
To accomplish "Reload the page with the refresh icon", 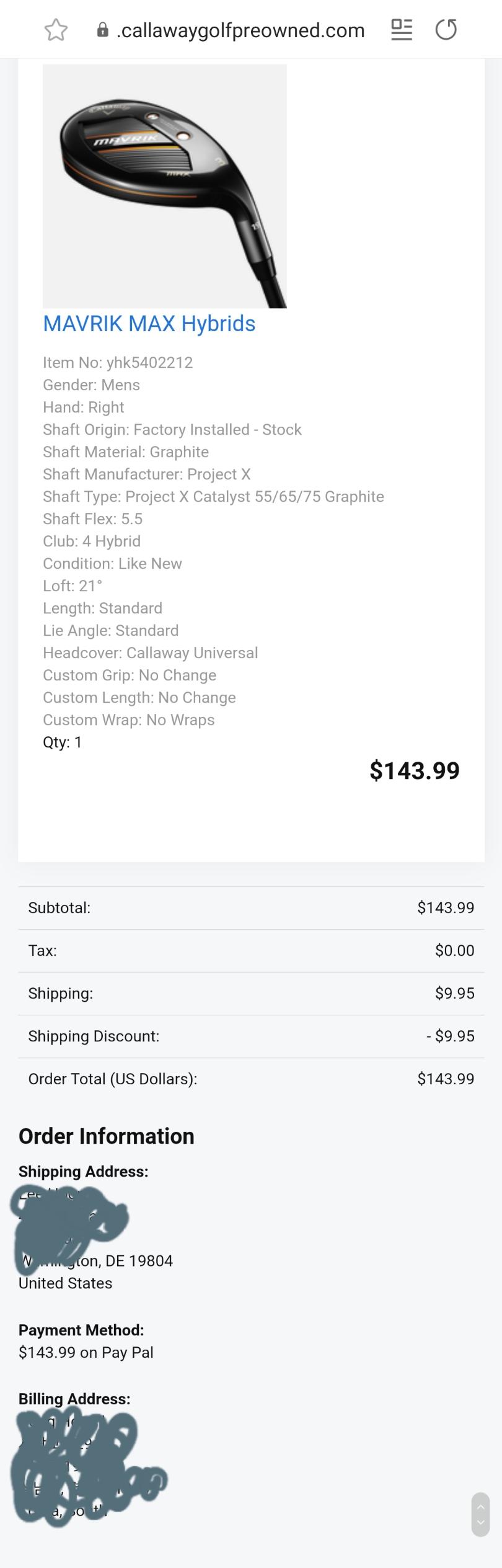I will (446, 29).
